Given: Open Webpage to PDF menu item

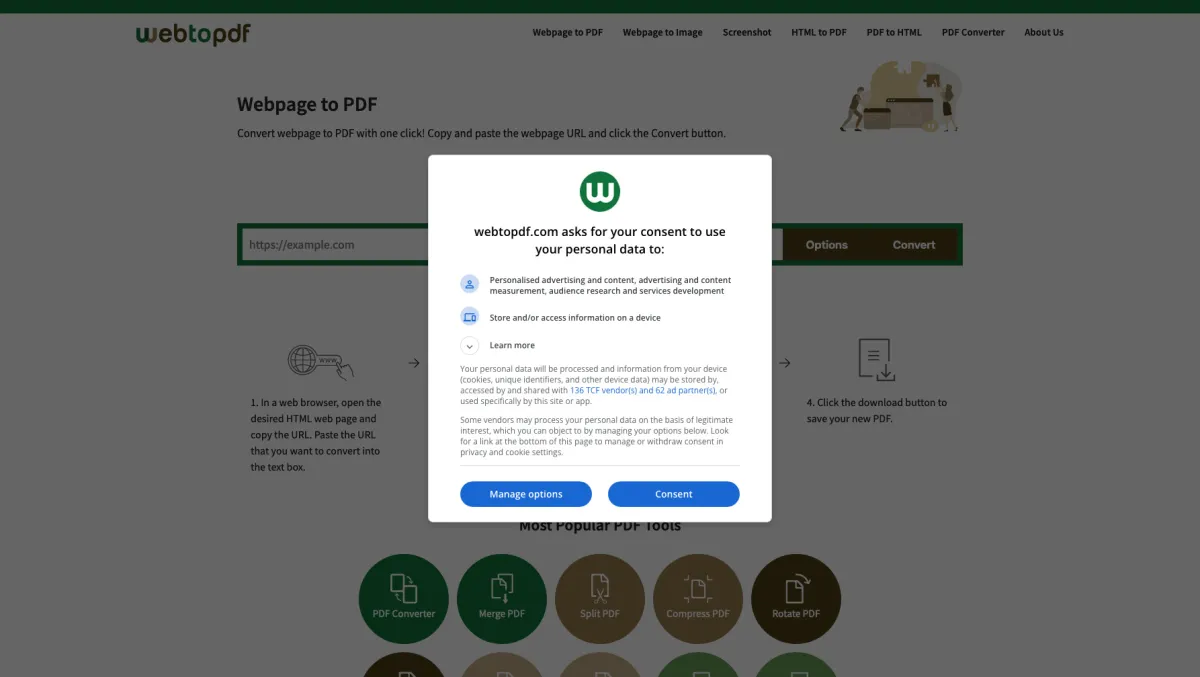Looking at the screenshot, I should [x=567, y=32].
